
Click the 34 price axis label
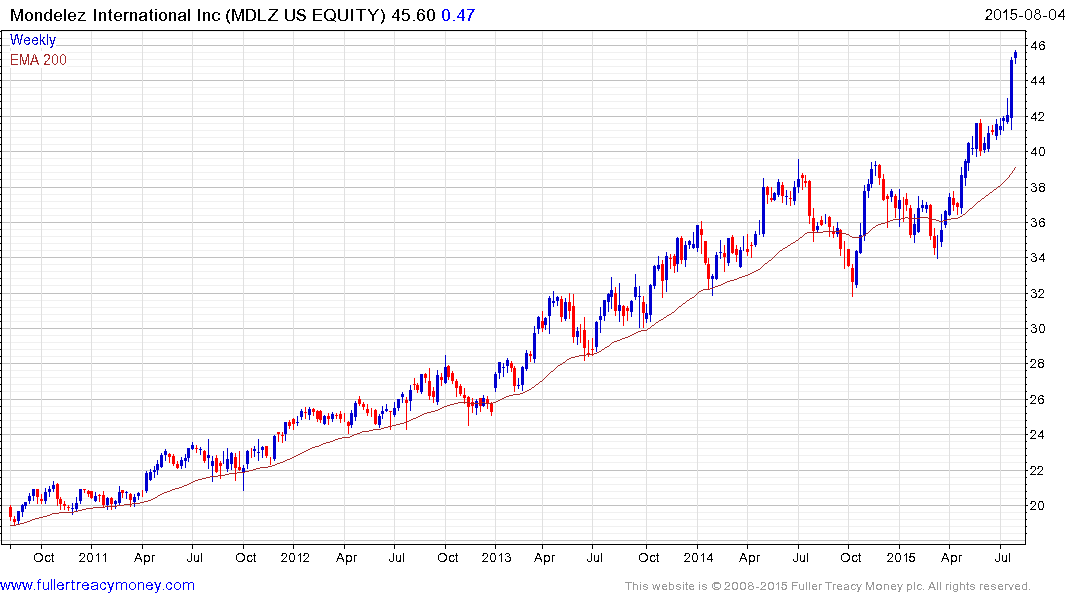point(1038,258)
